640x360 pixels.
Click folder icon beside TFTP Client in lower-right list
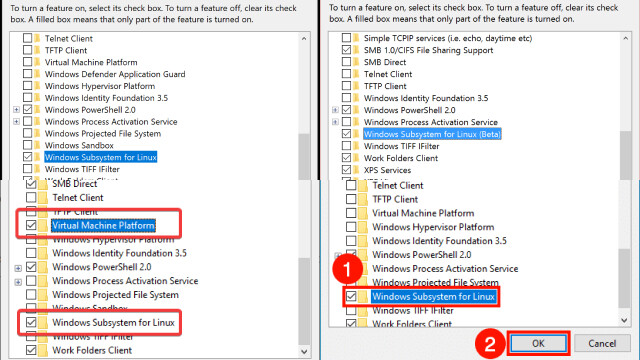click(x=363, y=199)
